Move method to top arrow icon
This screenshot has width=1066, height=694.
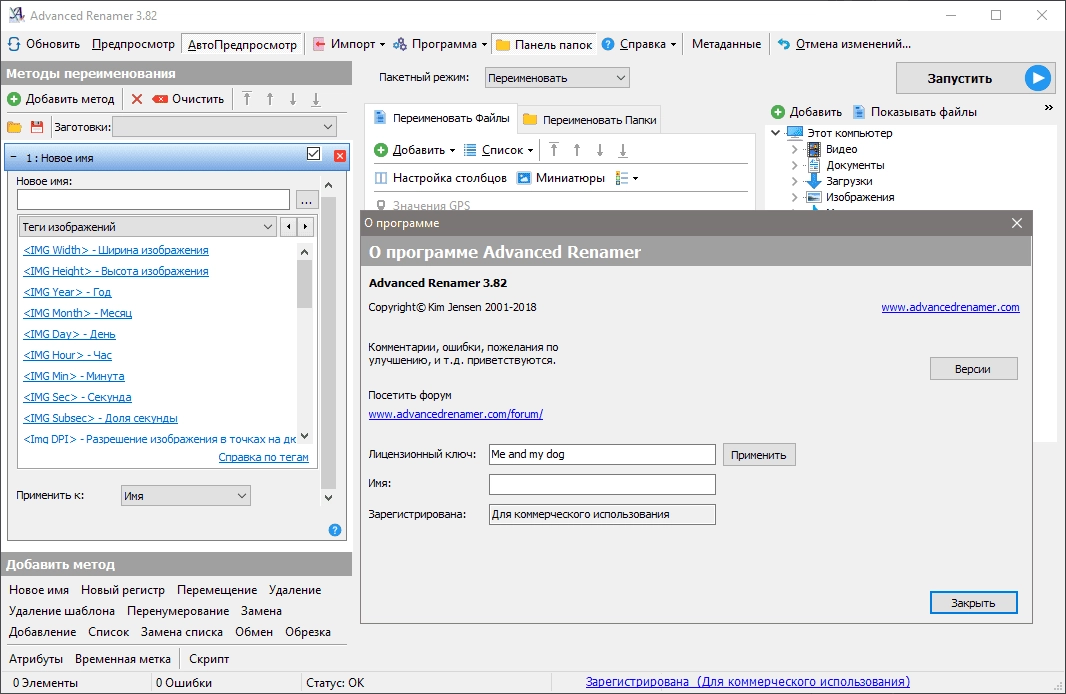coord(247,99)
